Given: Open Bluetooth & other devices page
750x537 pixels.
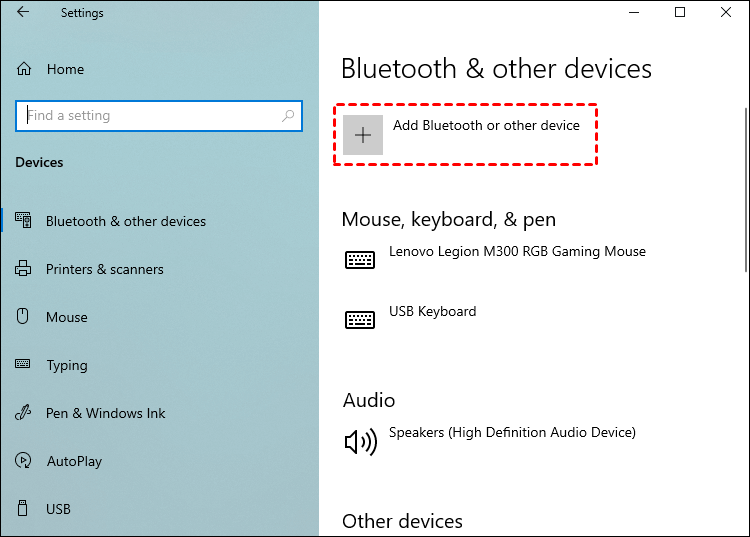Looking at the screenshot, I should 125,221.
